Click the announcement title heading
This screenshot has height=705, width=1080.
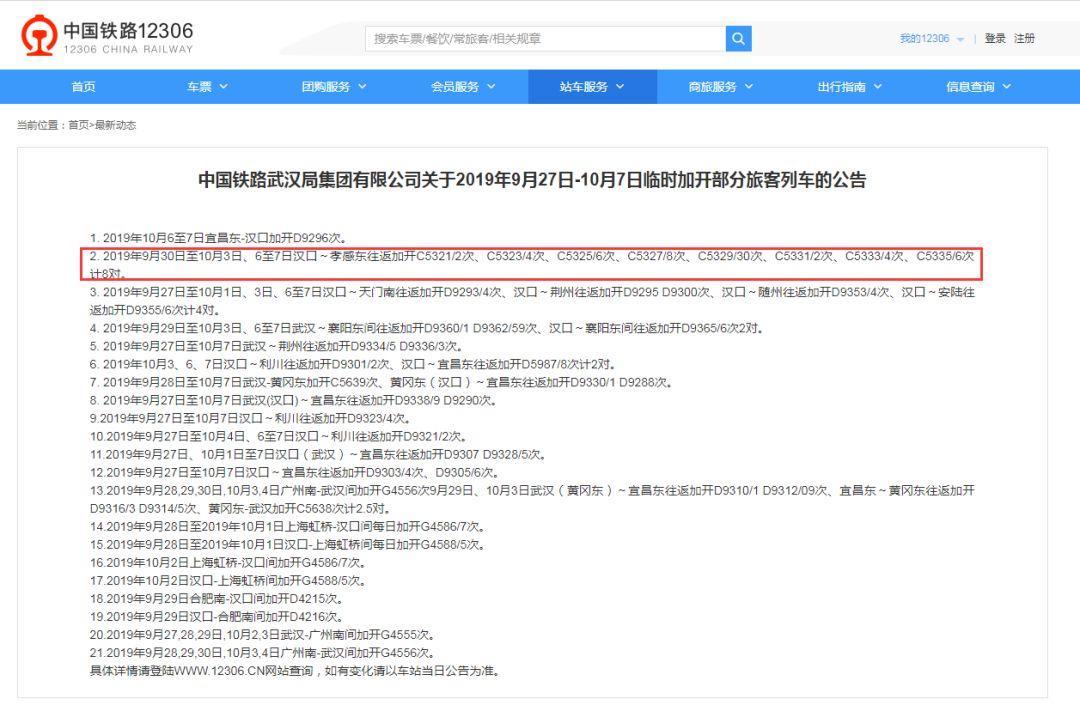pos(531,181)
